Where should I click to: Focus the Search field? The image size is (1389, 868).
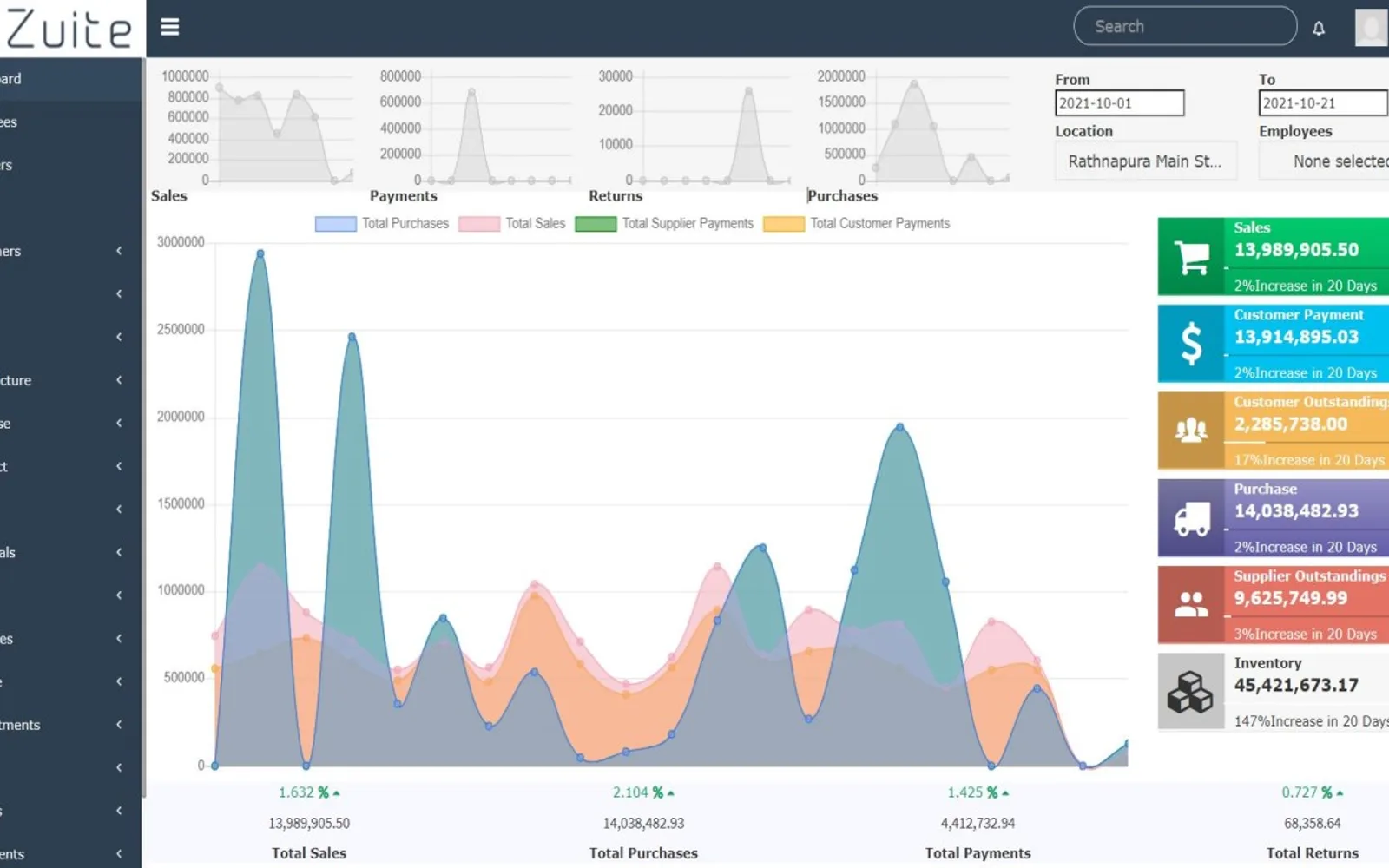click(x=1185, y=26)
